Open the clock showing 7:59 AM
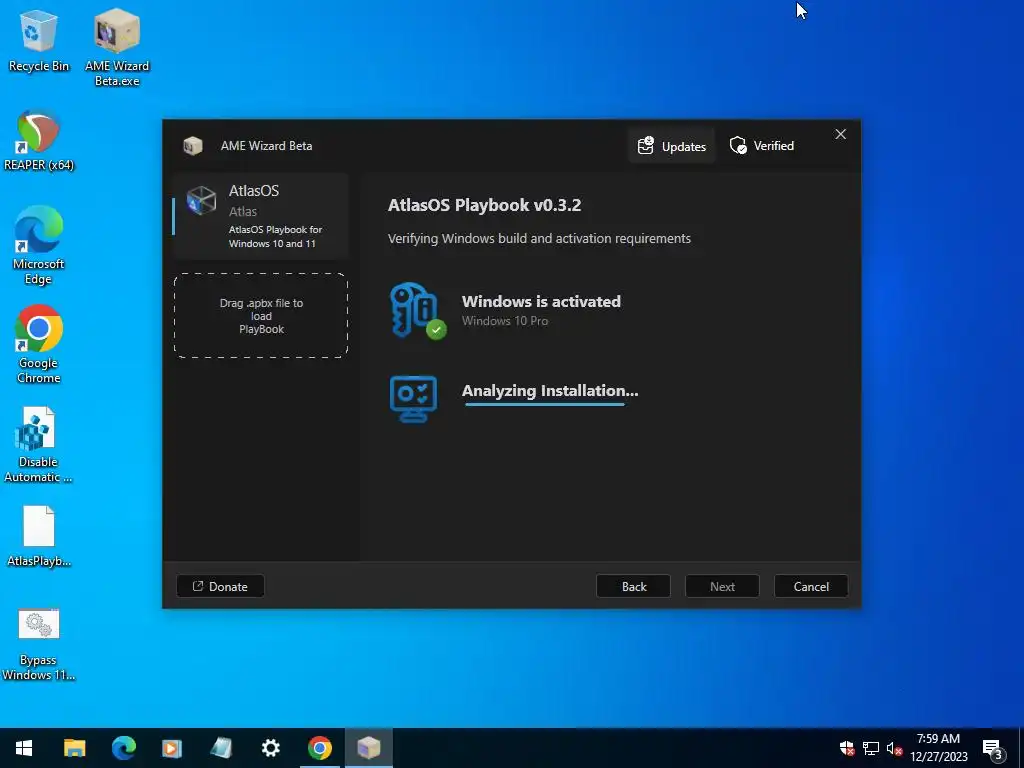The height and width of the screenshot is (768, 1024). tap(938, 748)
